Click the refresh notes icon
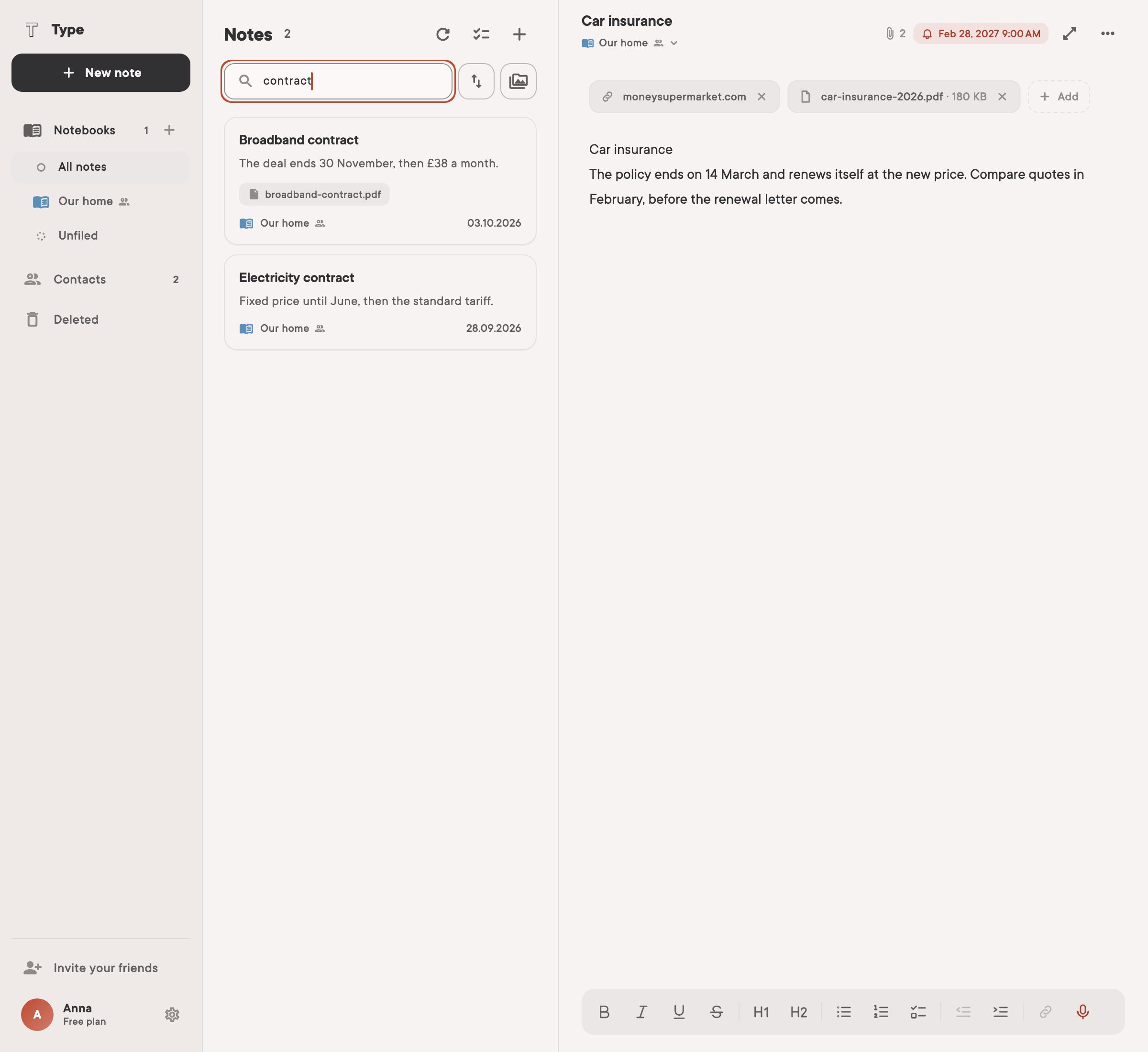 [442, 34]
